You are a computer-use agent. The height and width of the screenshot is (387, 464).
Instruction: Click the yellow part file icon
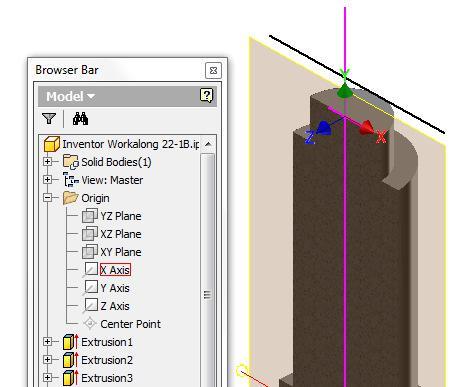(x=52, y=144)
